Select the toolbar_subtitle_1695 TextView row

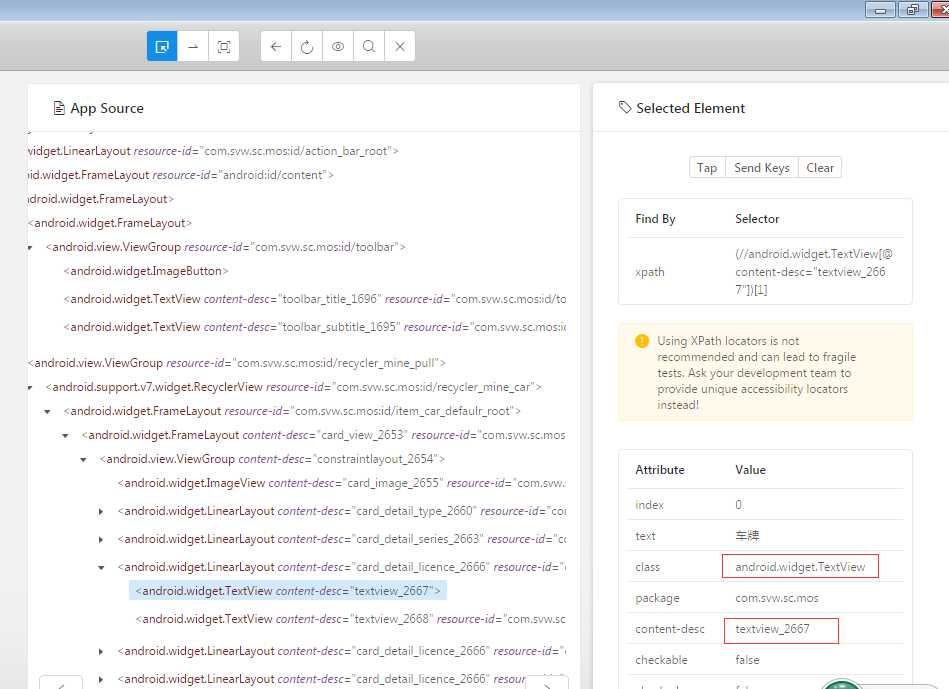pyautogui.click(x=315, y=327)
